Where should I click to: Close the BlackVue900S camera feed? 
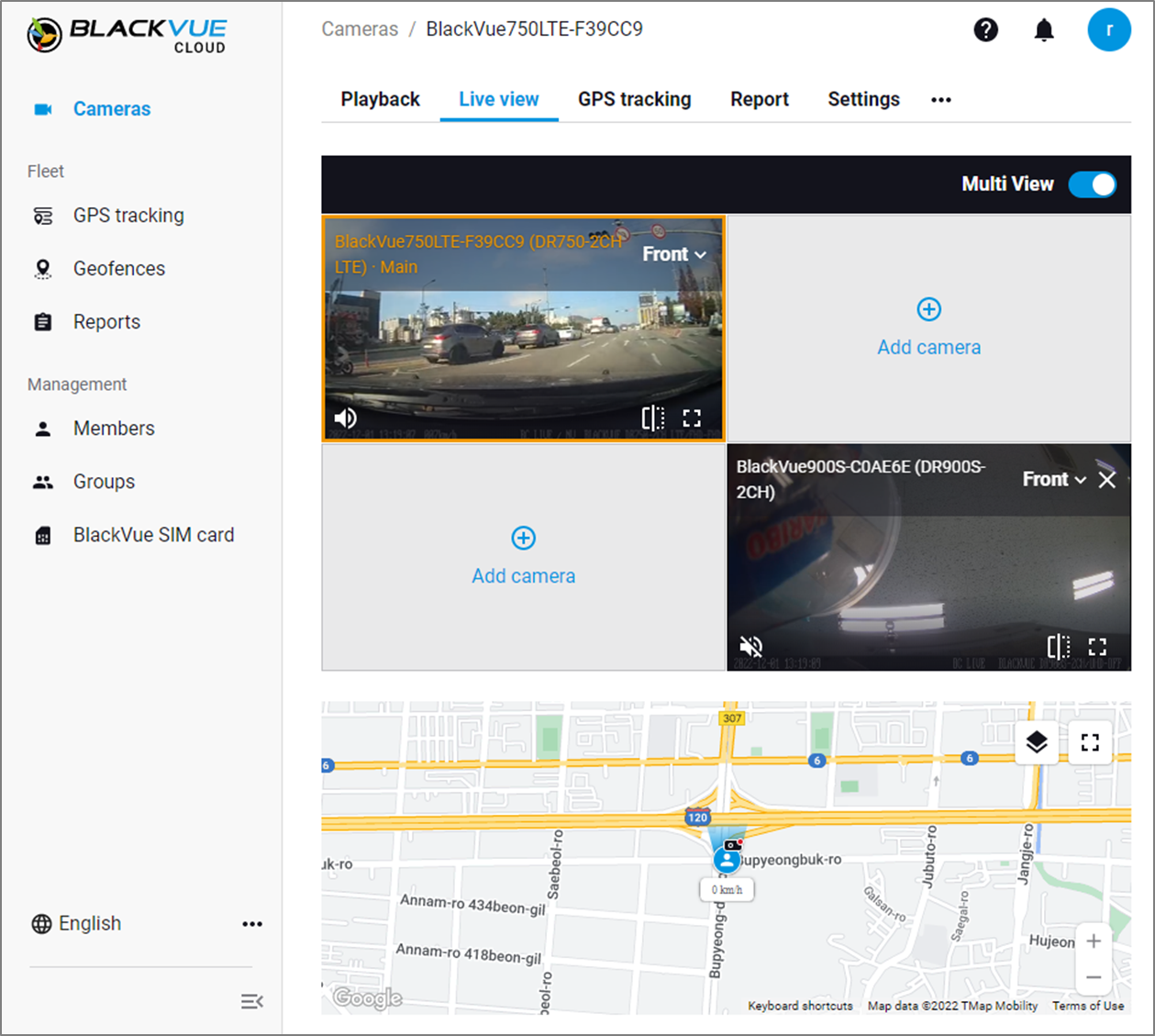click(1107, 480)
